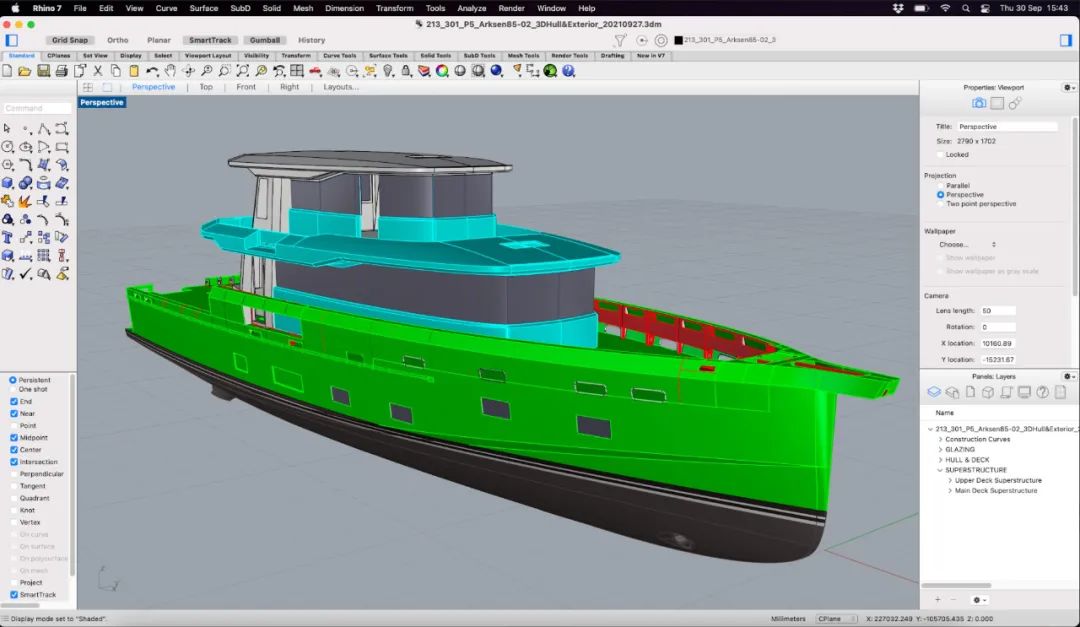Click the Undo arrow icon
Viewport: 1080px width, 627px height.
(152, 71)
